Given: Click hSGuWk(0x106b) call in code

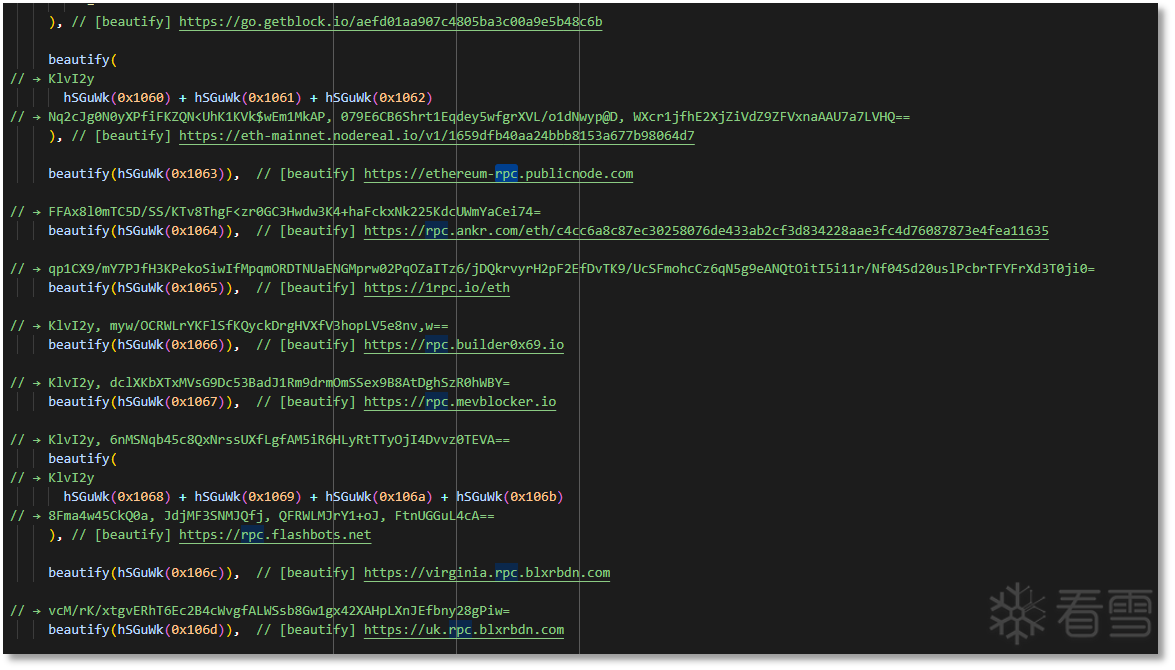Looking at the screenshot, I should coord(510,496).
